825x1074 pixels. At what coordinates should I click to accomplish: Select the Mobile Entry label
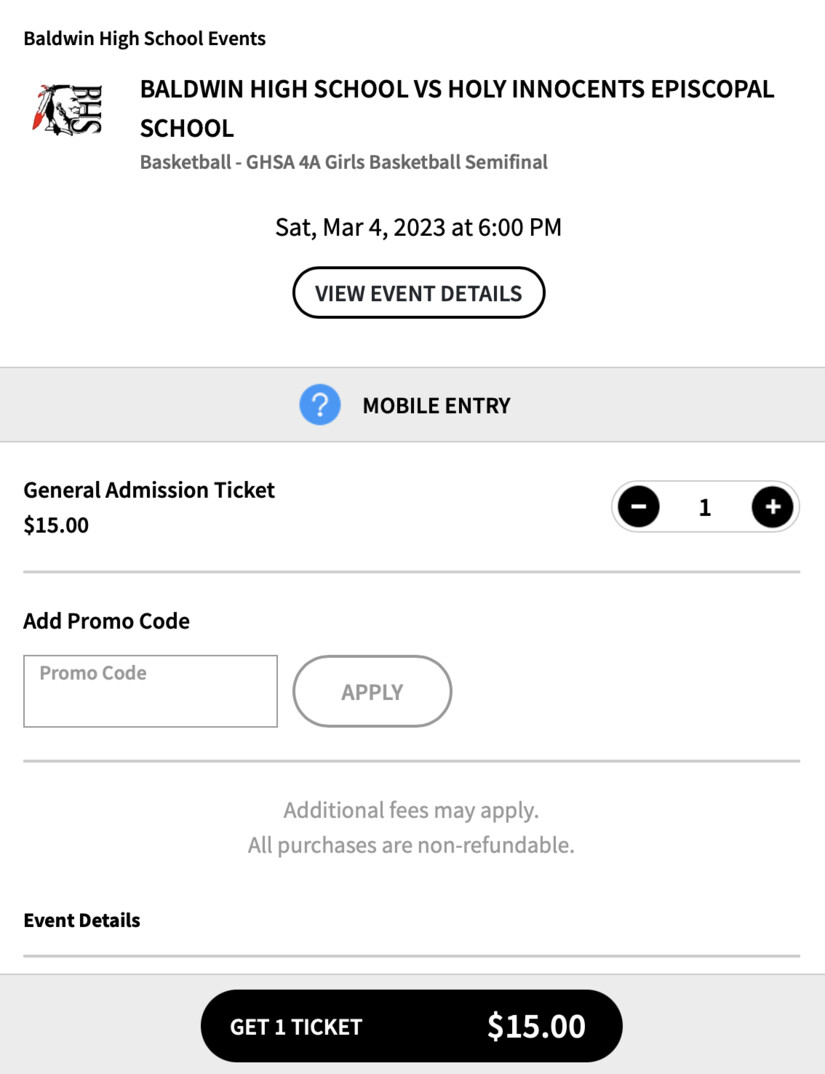(x=436, y=406)
